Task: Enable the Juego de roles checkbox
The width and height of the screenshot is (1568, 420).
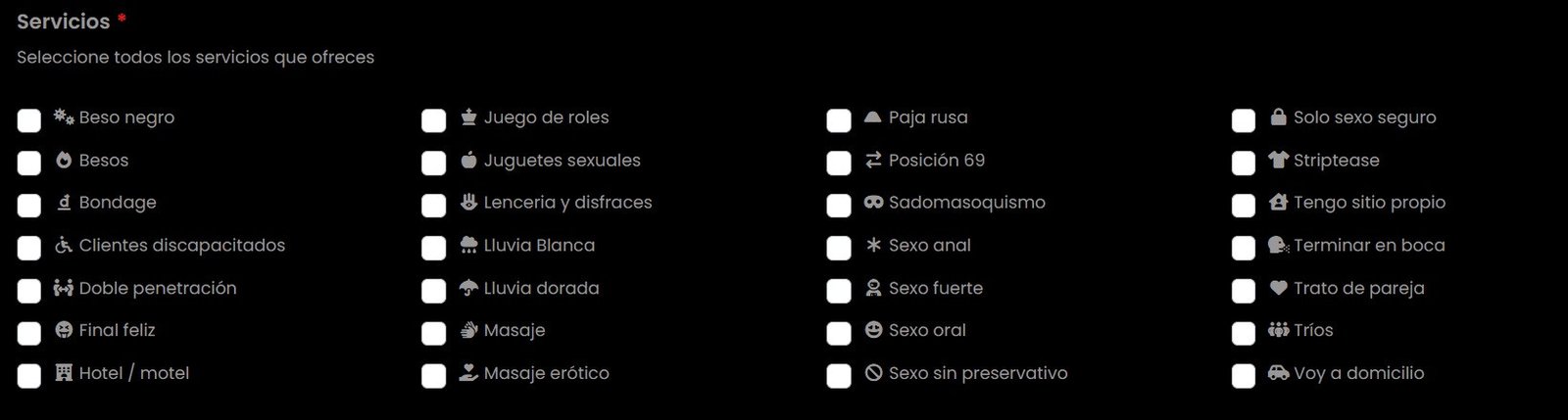Action: (x=434, y=120)
